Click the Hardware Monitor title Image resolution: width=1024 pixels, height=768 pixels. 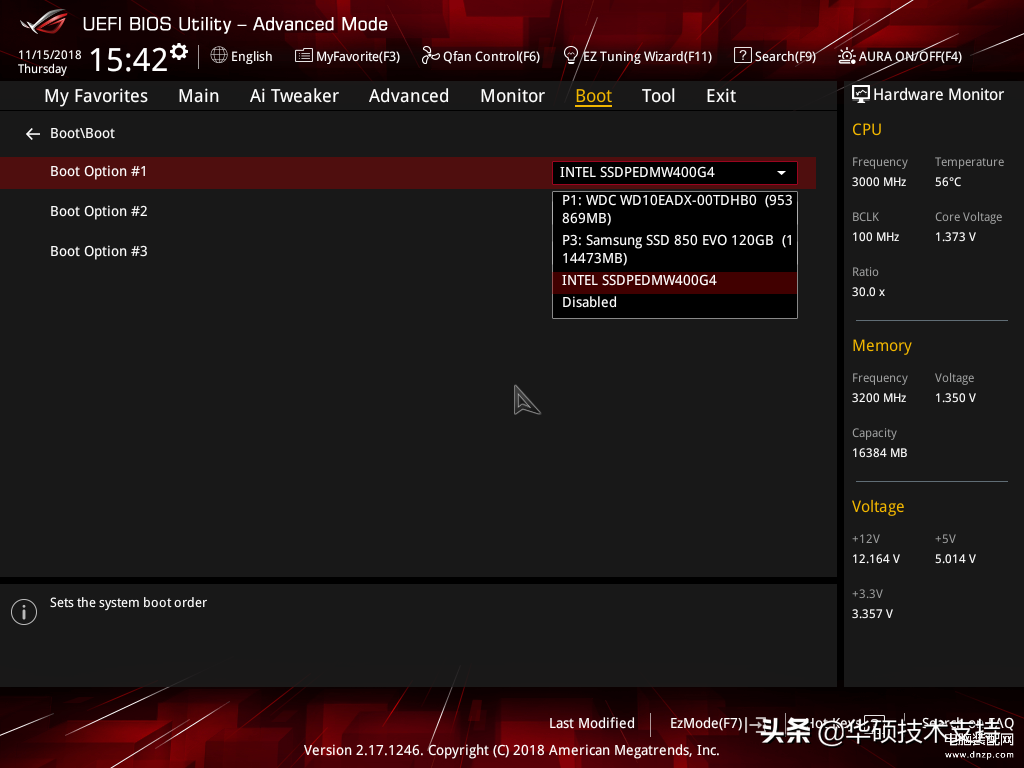(938, 95)
